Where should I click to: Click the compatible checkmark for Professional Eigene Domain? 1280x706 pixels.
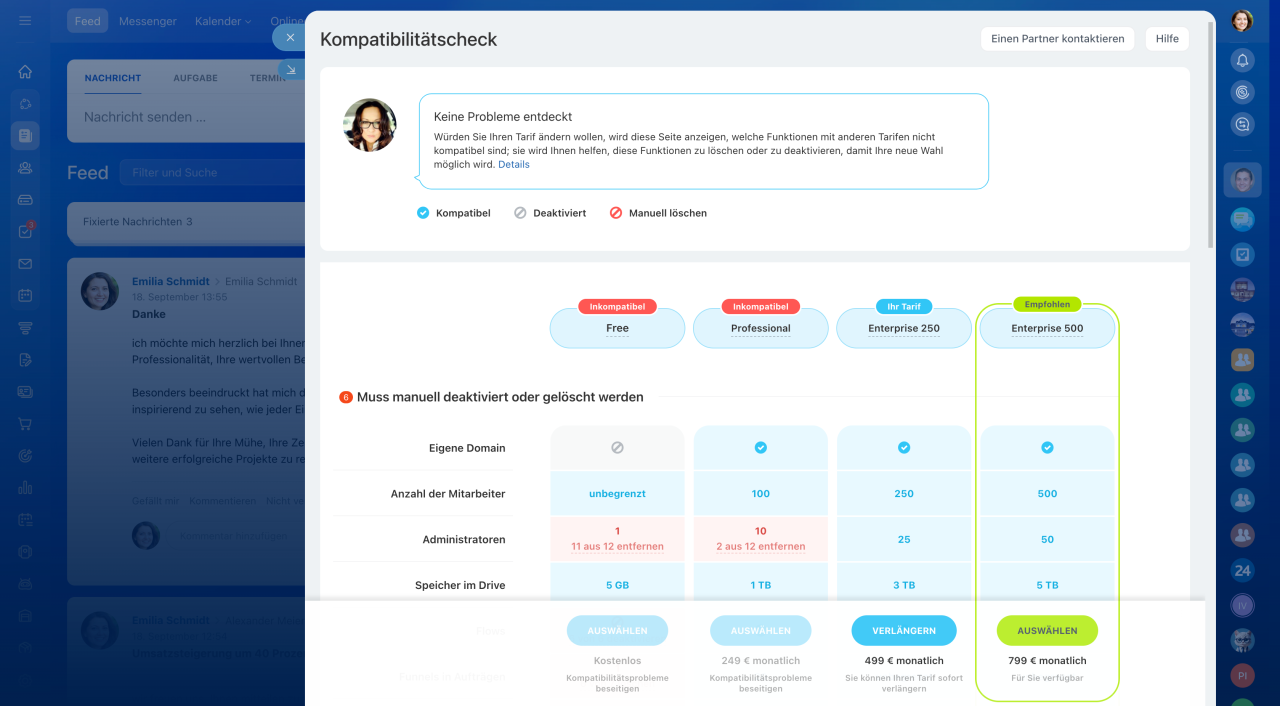click(761, 448)
